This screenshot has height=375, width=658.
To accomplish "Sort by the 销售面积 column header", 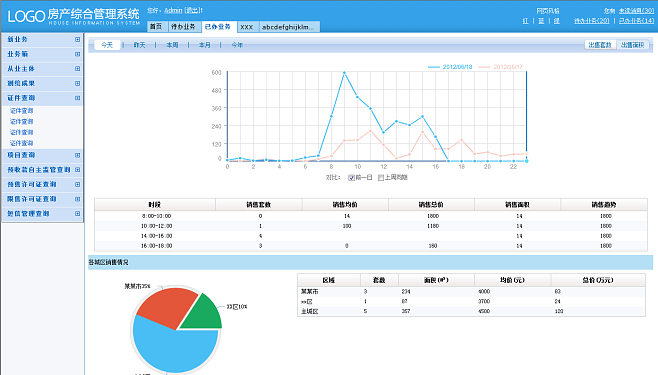I will click(x=517, y=205).
